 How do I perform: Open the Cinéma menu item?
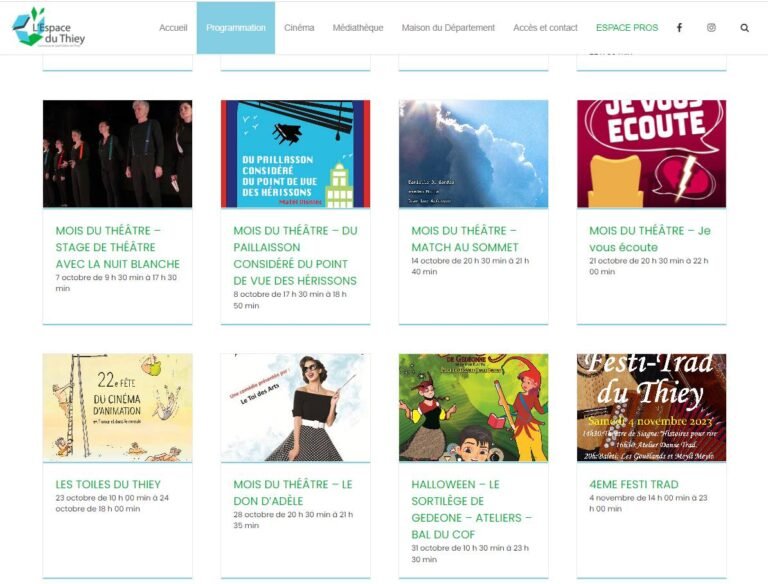click(299, 28)
